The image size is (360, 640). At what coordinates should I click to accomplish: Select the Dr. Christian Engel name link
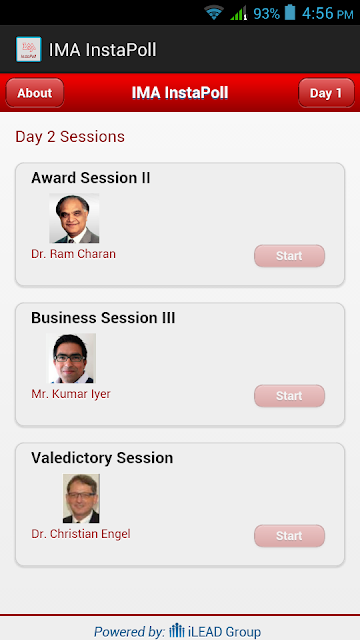[81, 534]
